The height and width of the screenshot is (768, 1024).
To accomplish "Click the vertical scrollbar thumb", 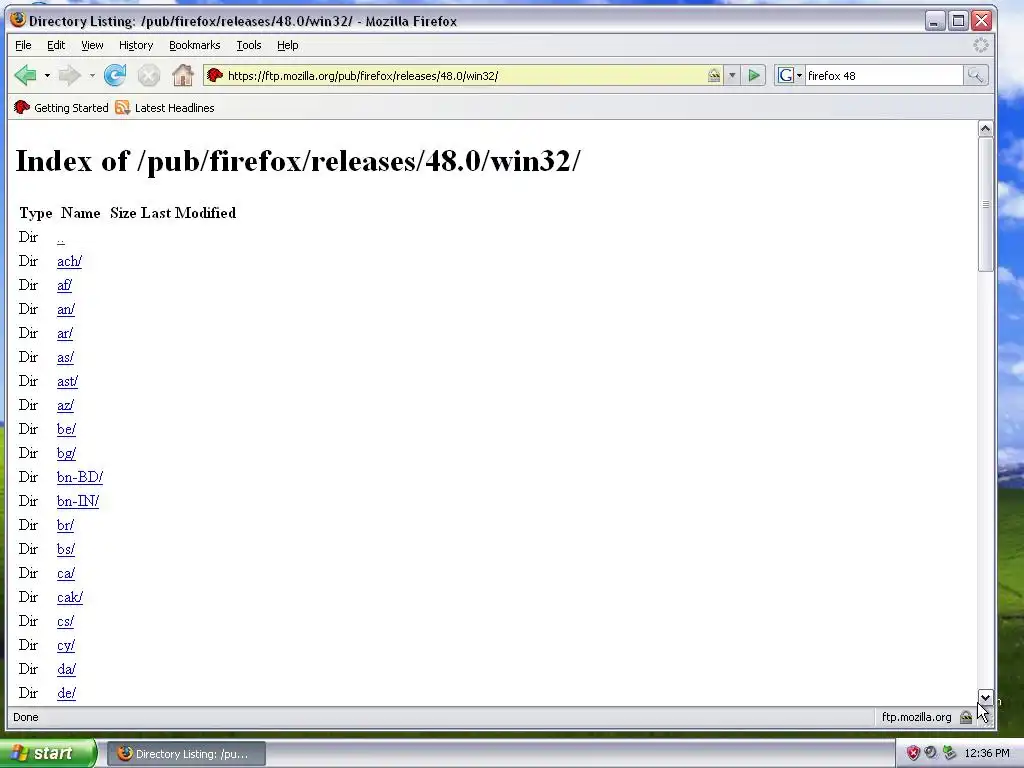I will (x=985, y=204).
